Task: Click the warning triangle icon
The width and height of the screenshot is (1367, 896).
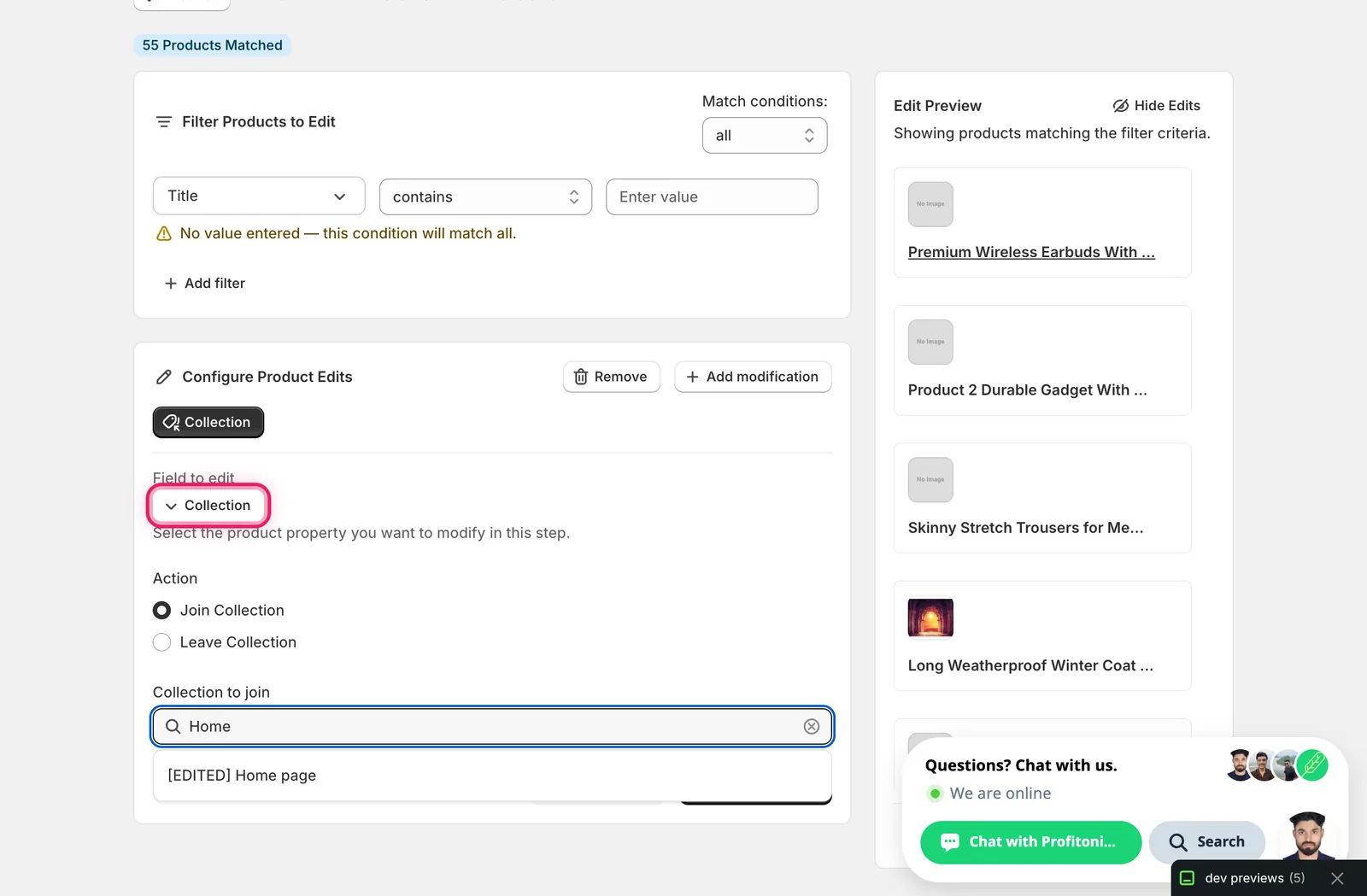Action: coord(164,233)
